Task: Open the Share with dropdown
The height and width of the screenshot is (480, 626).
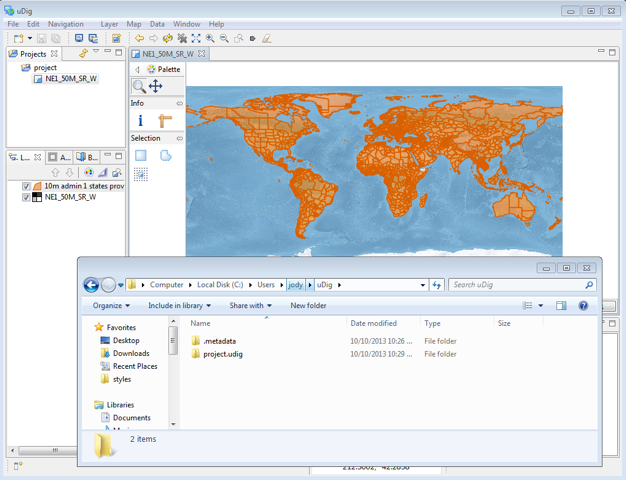Action: (x=250, y=306)
